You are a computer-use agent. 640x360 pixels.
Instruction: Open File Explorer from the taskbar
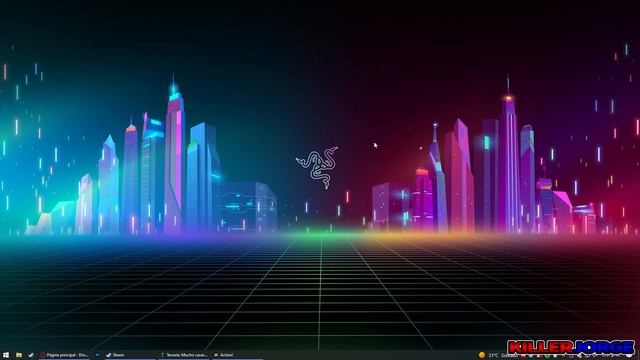point(19,355)
